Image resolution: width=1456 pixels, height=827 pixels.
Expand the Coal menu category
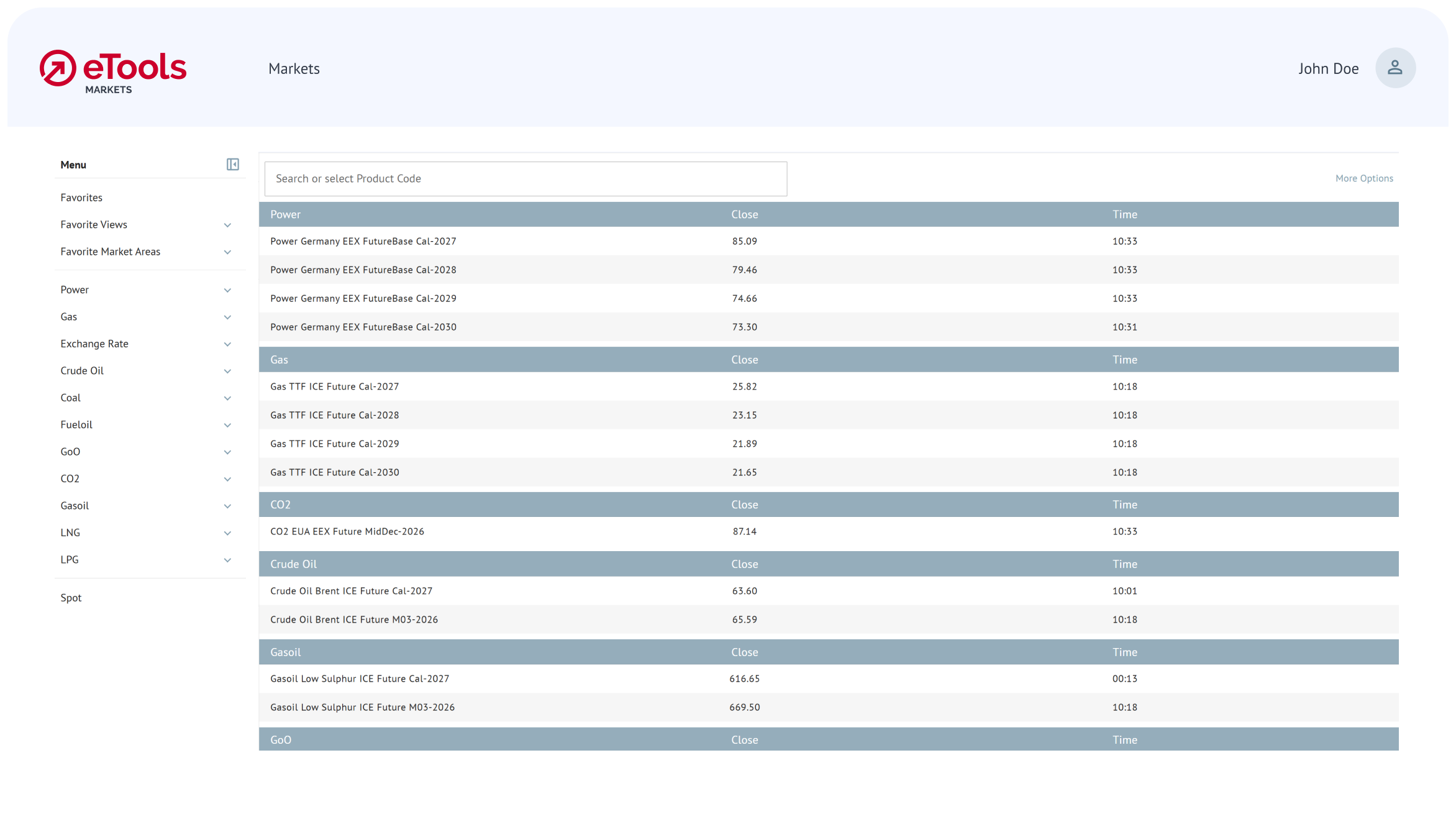coord(227,398)
